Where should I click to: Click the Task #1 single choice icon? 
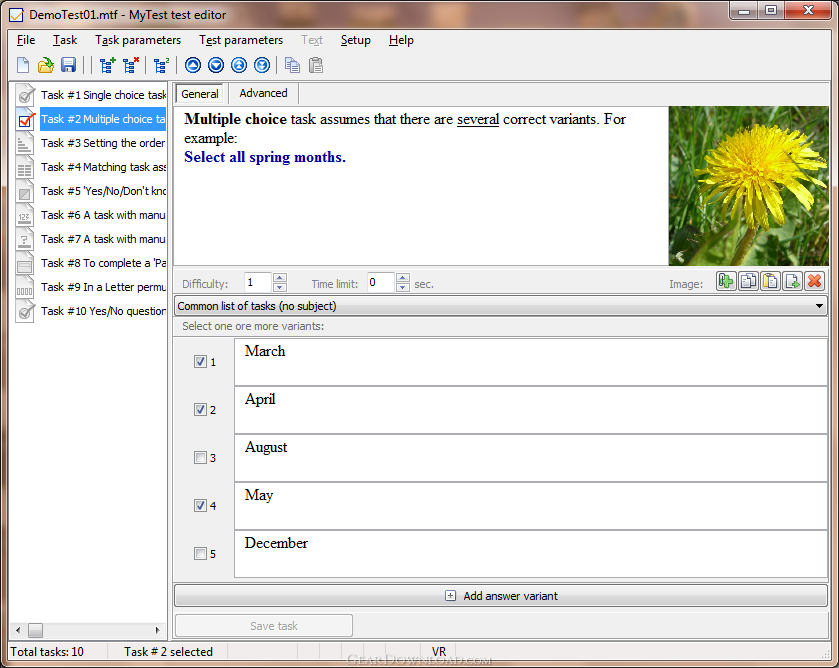tap(25, 95)
